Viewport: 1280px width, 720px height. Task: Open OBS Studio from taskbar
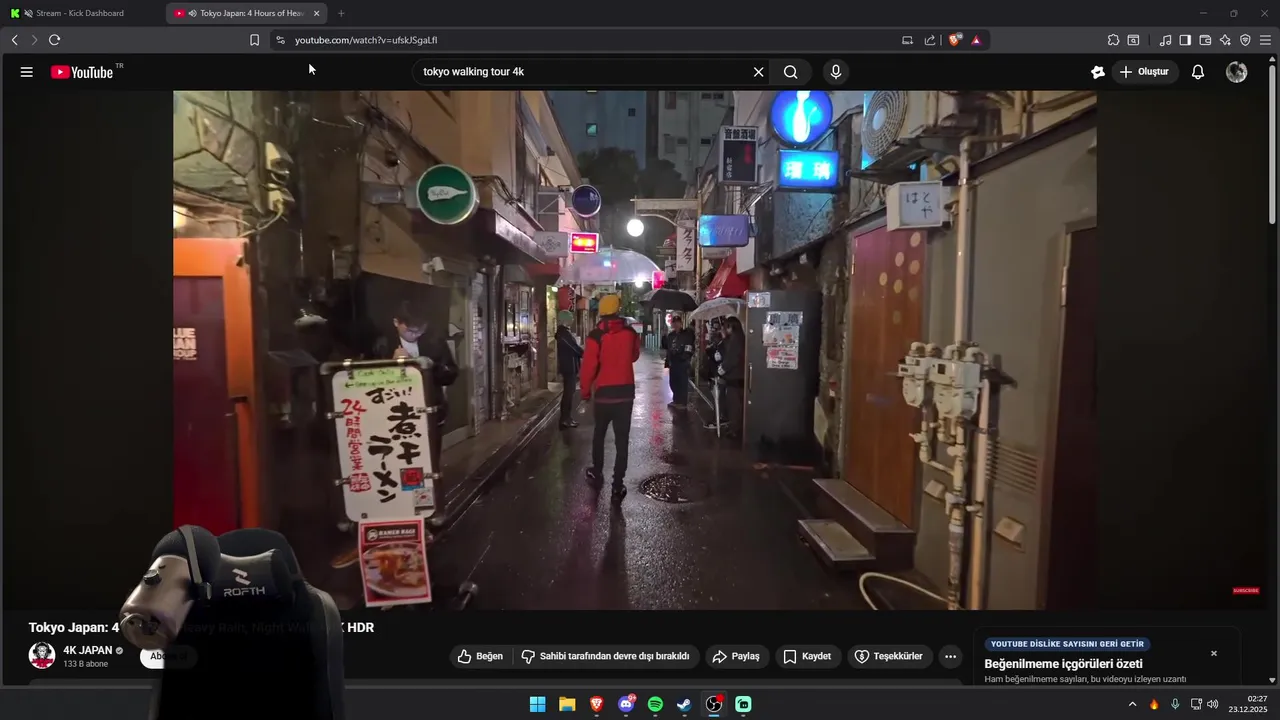click(x=714, y=704)
